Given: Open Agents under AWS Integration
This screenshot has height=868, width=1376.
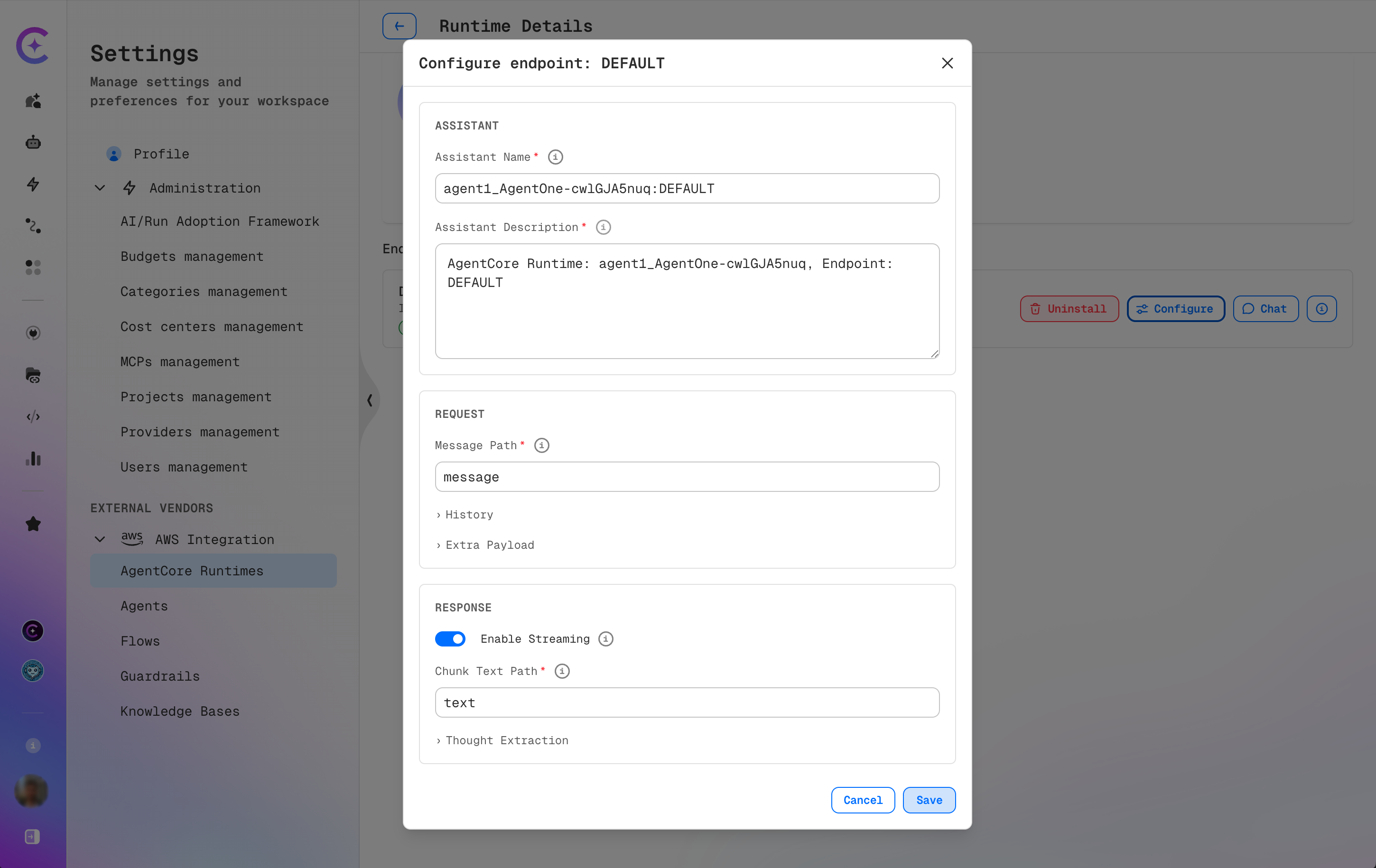Looking at the screenshot, I should click(x=144, y=606).
